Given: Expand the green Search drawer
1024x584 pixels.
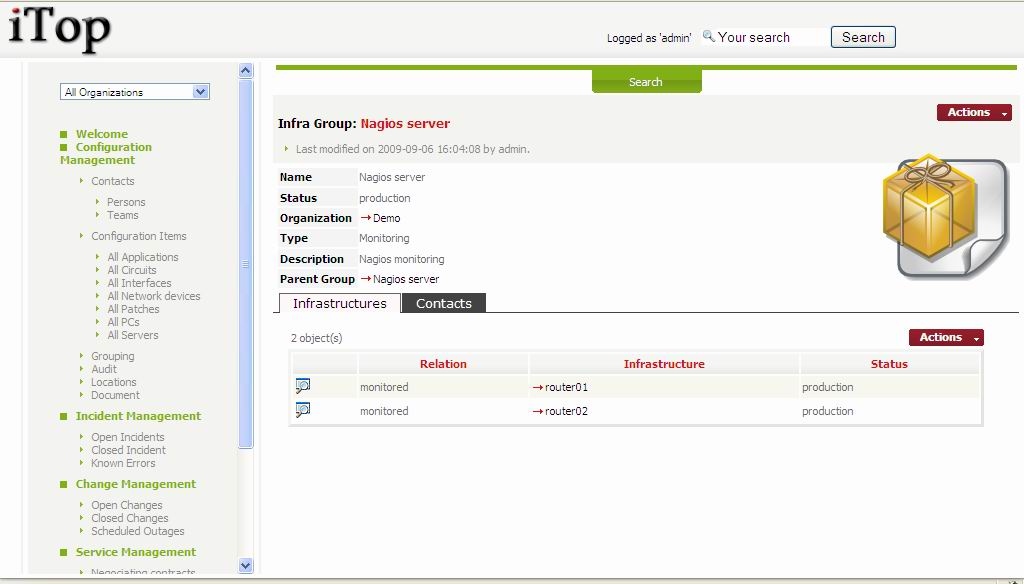Looking at the screenshot, I should 647,82.
